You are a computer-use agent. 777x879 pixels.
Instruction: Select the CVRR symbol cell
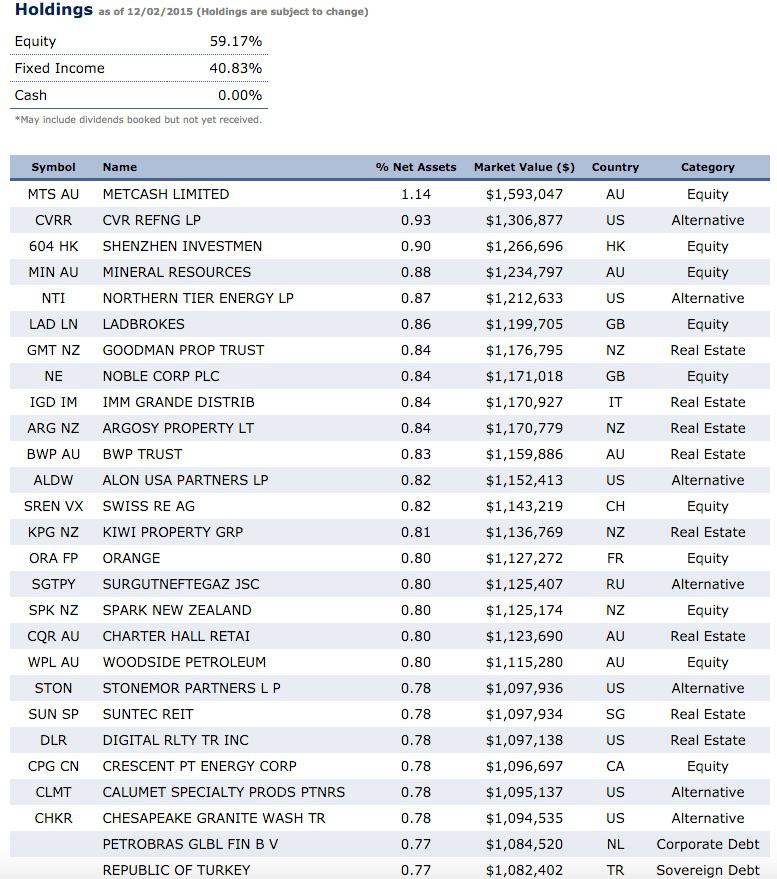(x=53, y=220)
